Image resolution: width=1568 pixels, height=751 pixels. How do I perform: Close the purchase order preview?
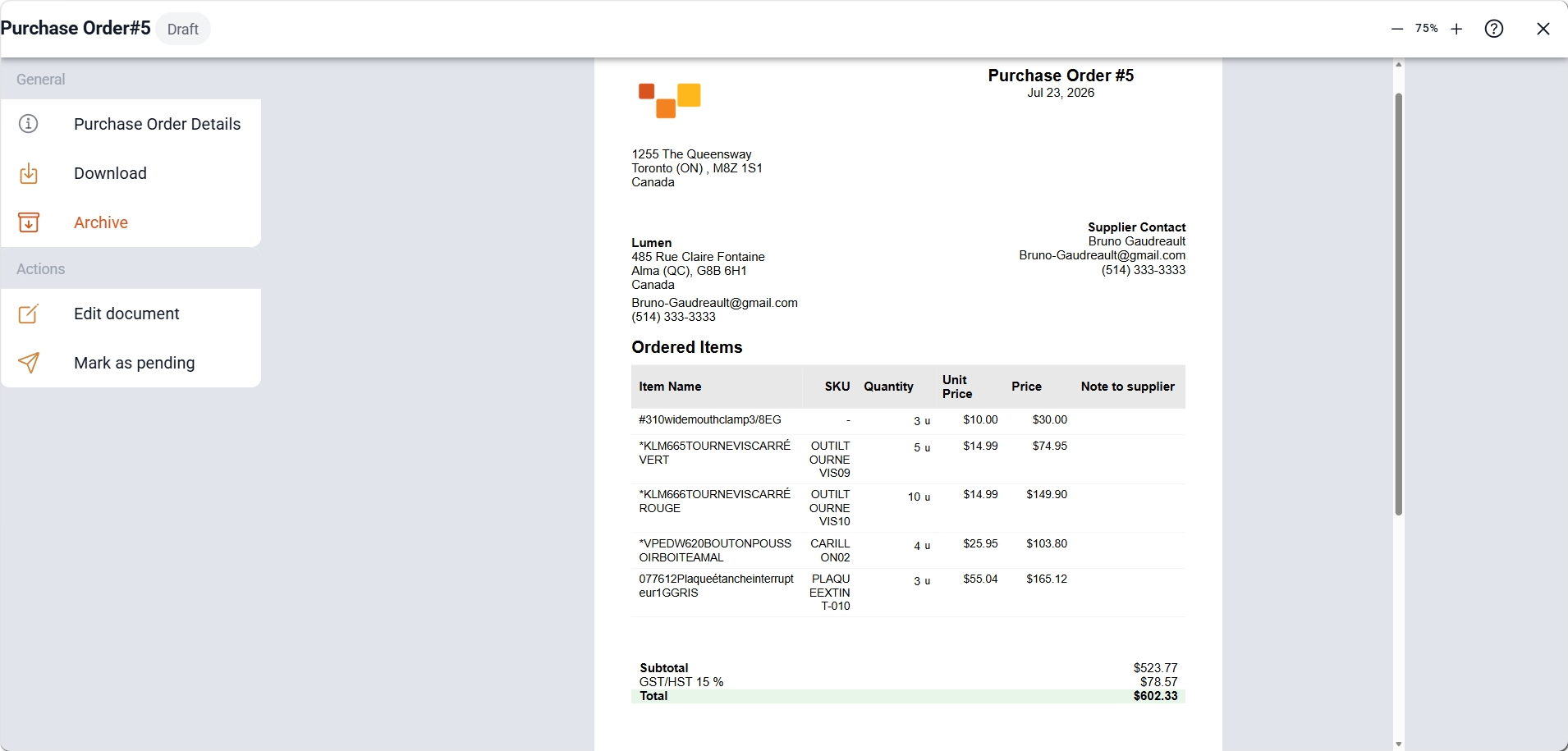tap(1543, 29)
